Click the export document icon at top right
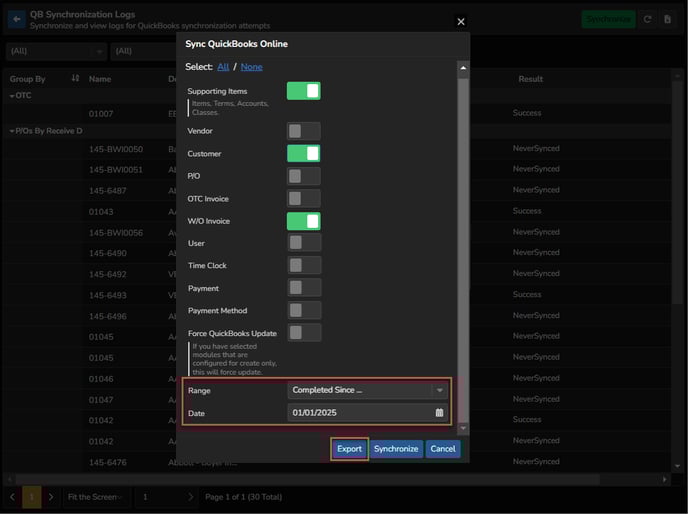Screen dimensions: 688x514 pyautogui.click(x=667, y=19)
